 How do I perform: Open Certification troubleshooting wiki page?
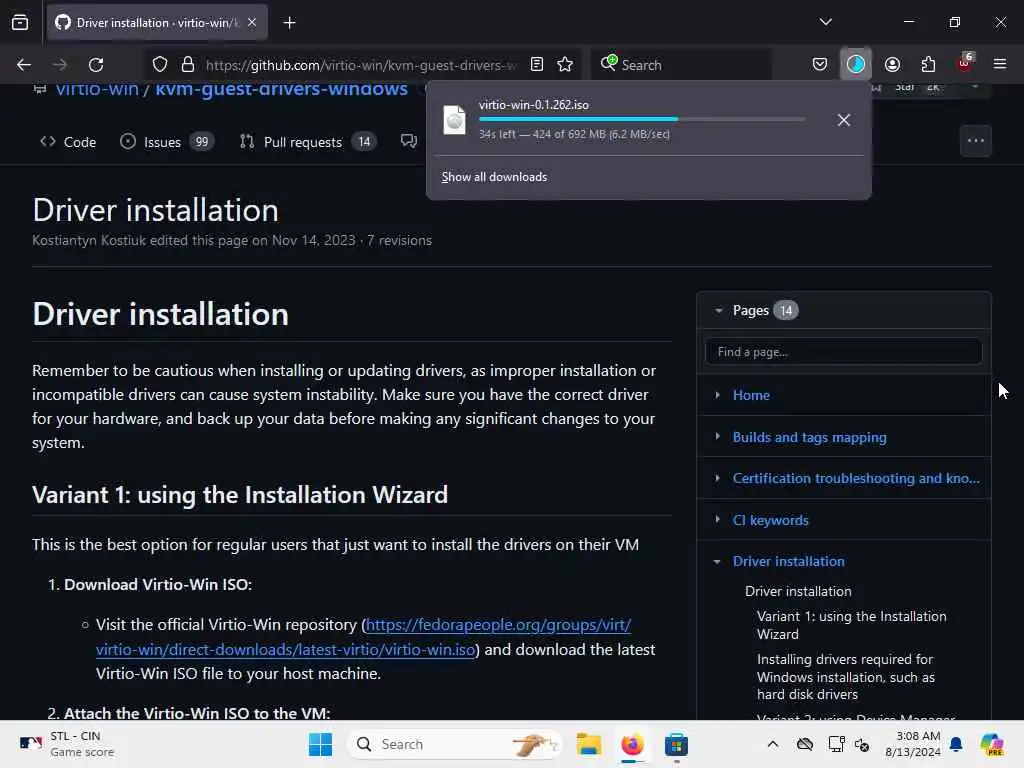click(856, 478)
